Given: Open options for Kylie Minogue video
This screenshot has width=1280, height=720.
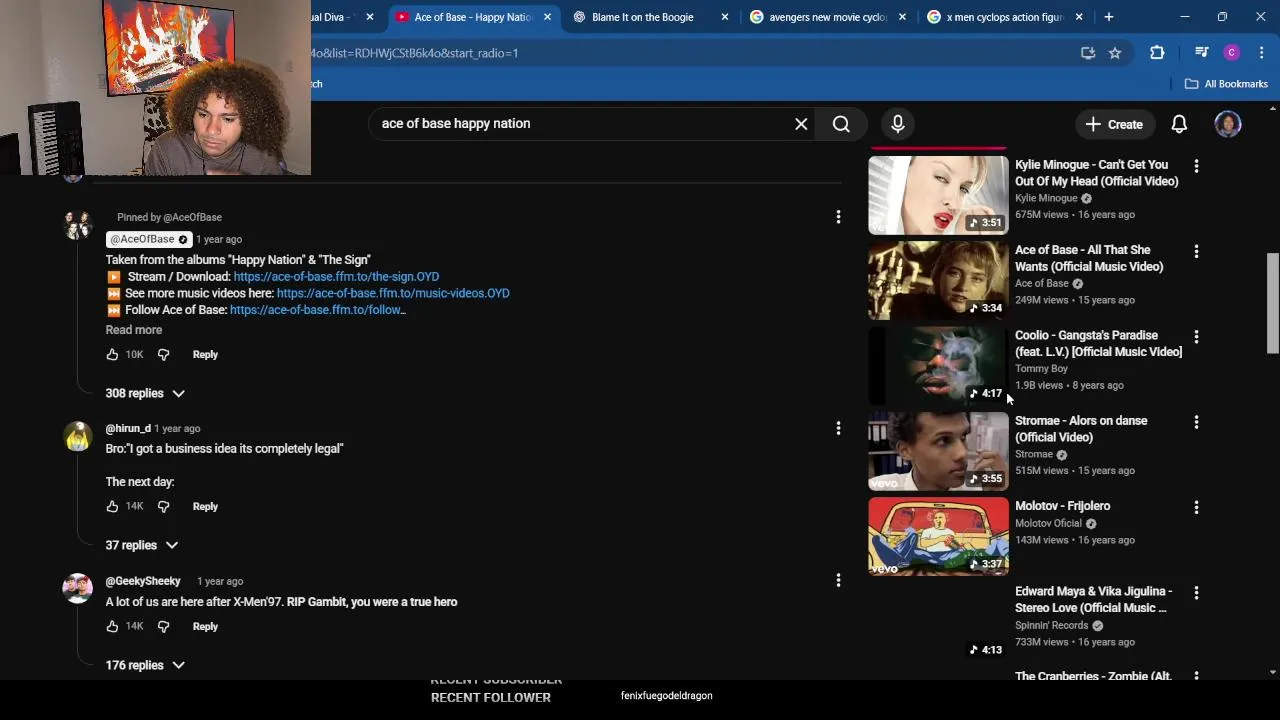Looking at the screenshot, I should [1196, 166].
